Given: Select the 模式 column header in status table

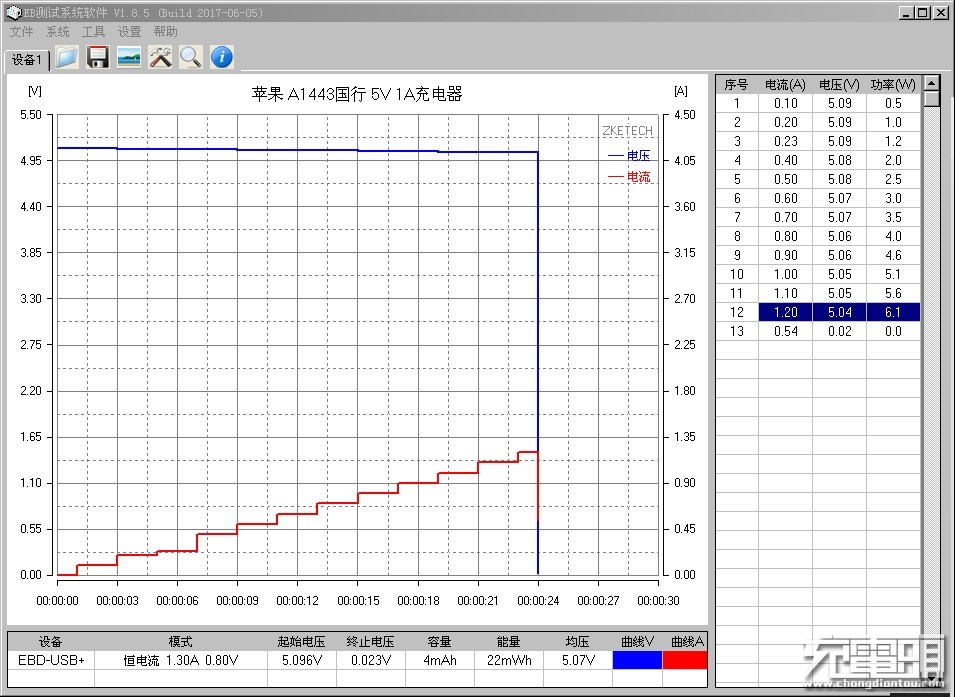Looking at the screenshot, I should click(x=181, y=642).
